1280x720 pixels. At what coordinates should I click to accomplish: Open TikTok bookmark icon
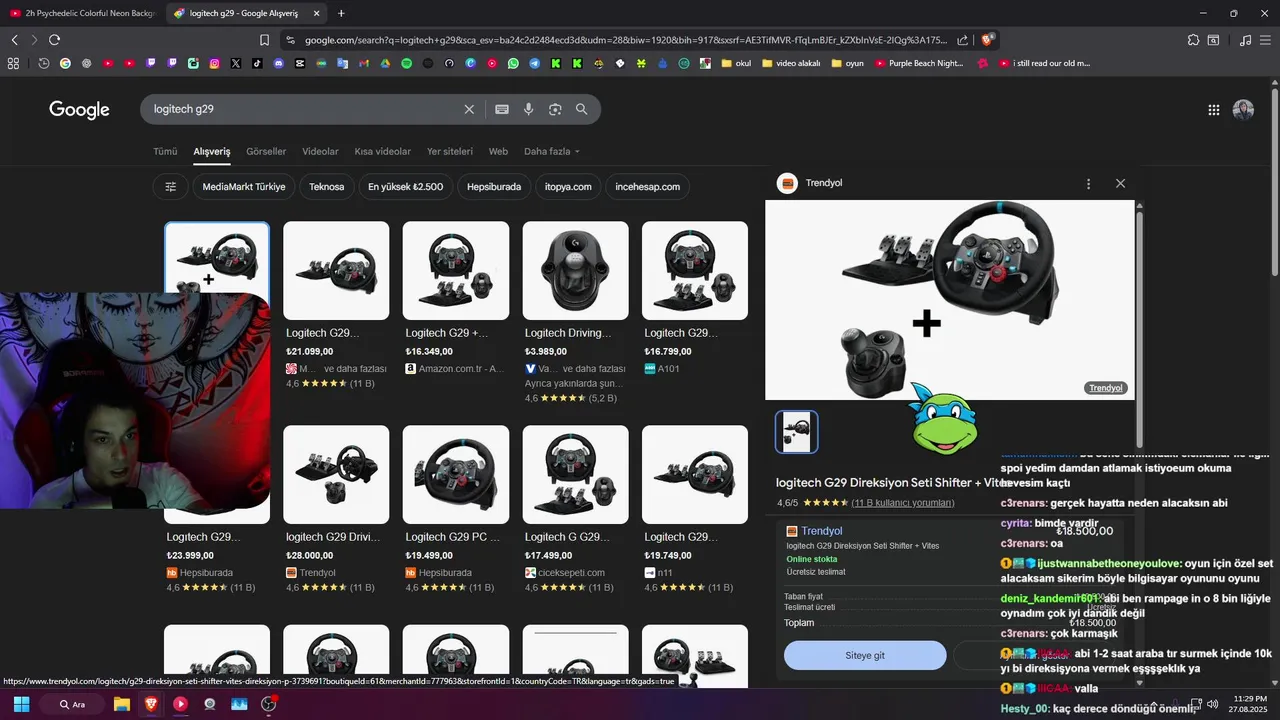coord(257,63)
